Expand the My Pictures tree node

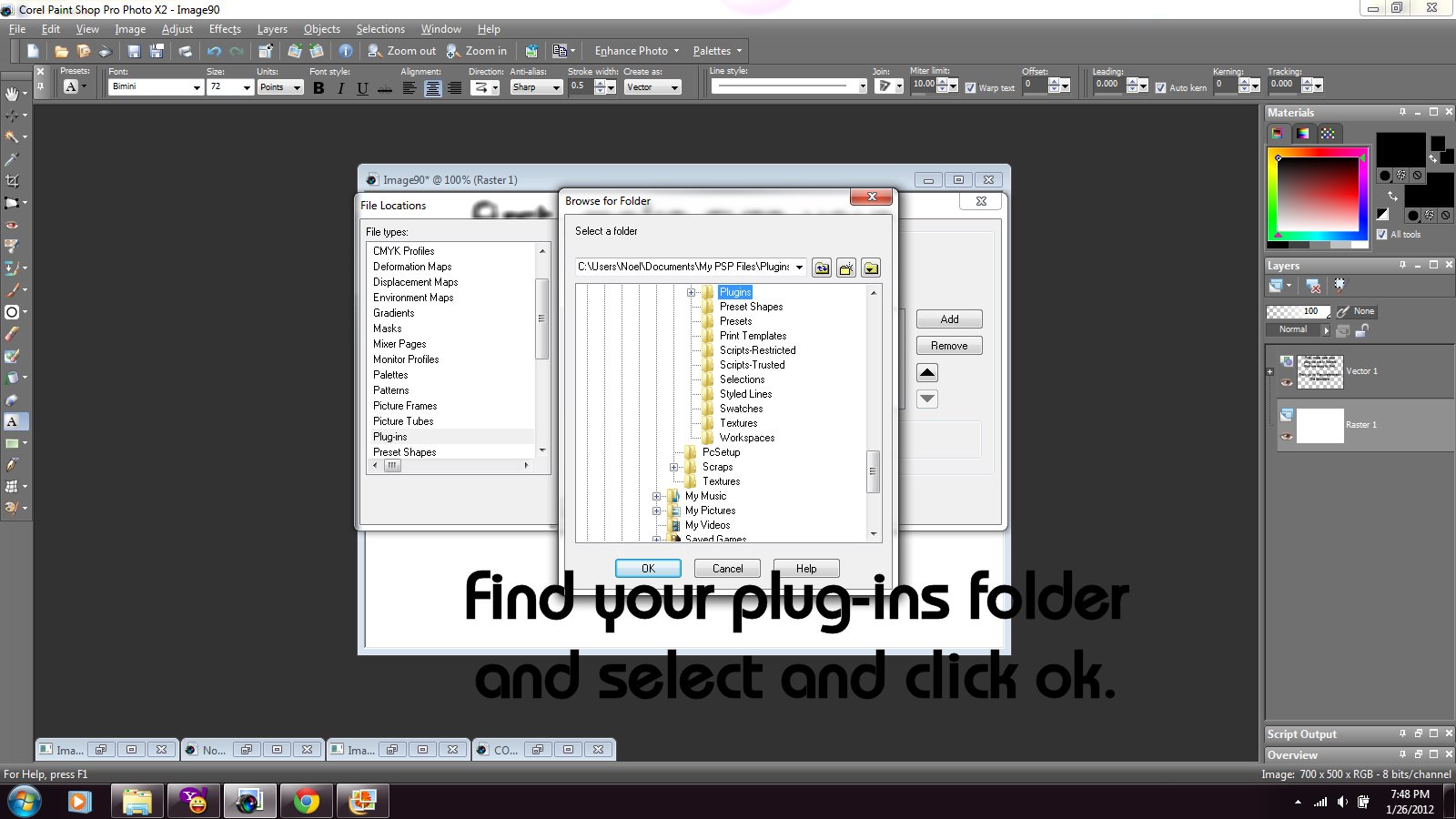click(656, 511)
